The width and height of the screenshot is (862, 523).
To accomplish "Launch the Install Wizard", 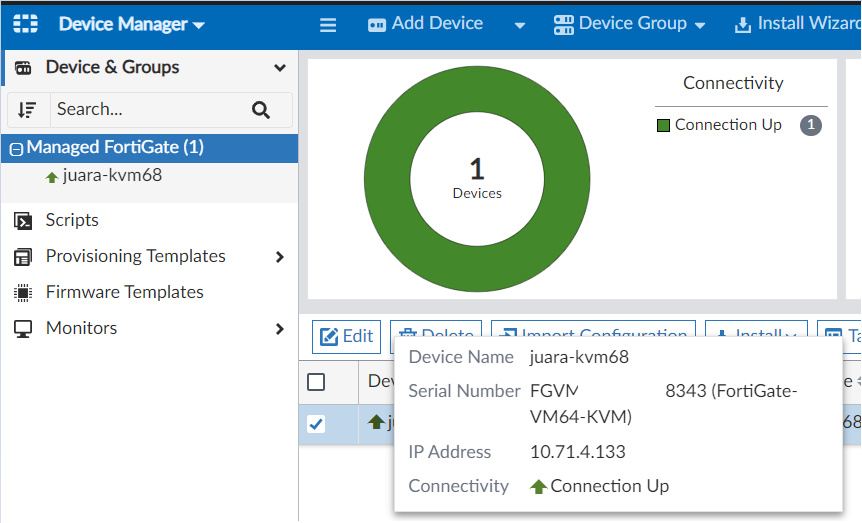I will pos(797,24).
